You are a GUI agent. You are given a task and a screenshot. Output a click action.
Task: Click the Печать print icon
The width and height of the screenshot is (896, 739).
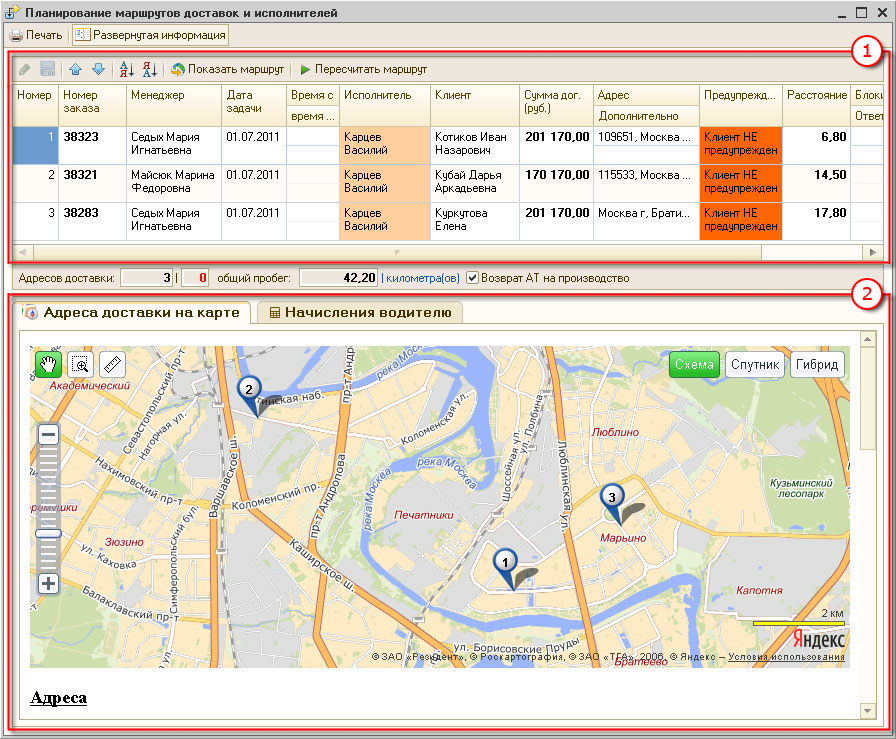16,35
